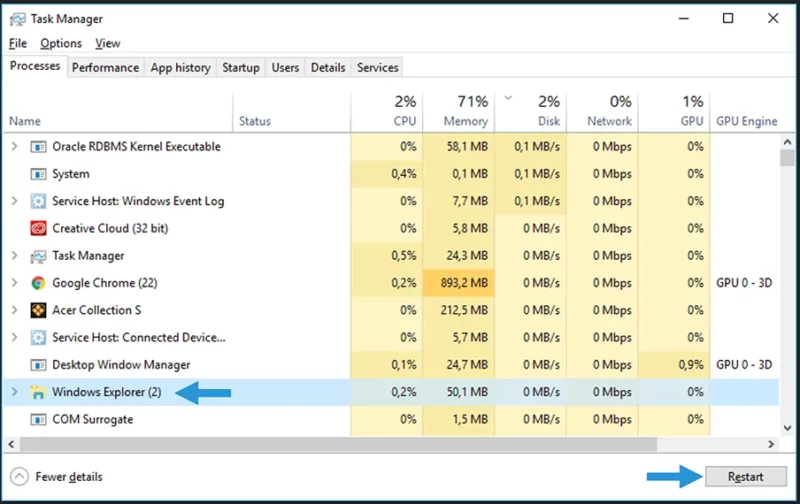This screenshot has width=800, height=504.
Task: Sort by the Name column header
Action: click(x=118, y=112)
